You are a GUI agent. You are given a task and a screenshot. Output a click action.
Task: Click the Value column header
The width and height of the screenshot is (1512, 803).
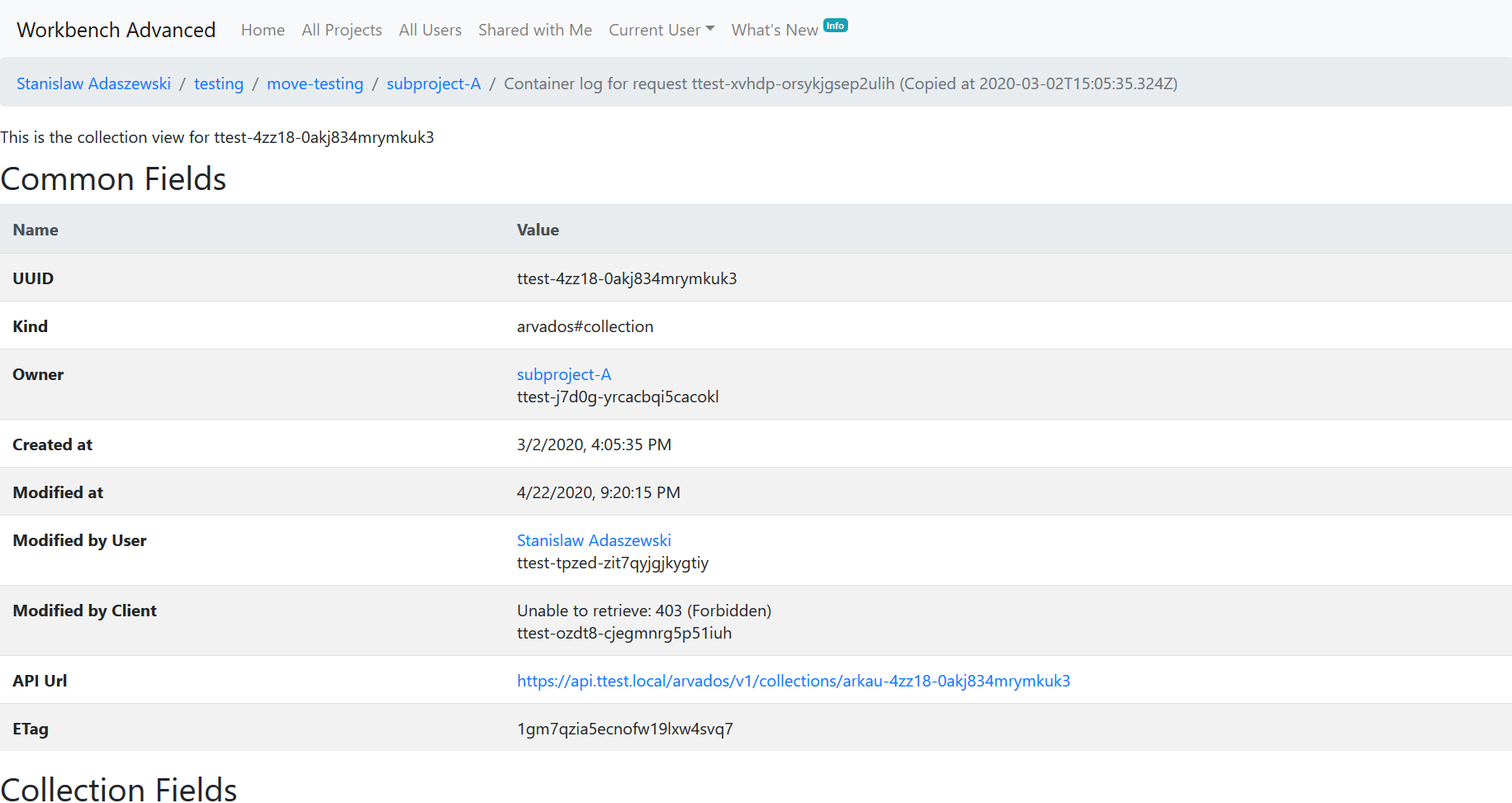538,230
